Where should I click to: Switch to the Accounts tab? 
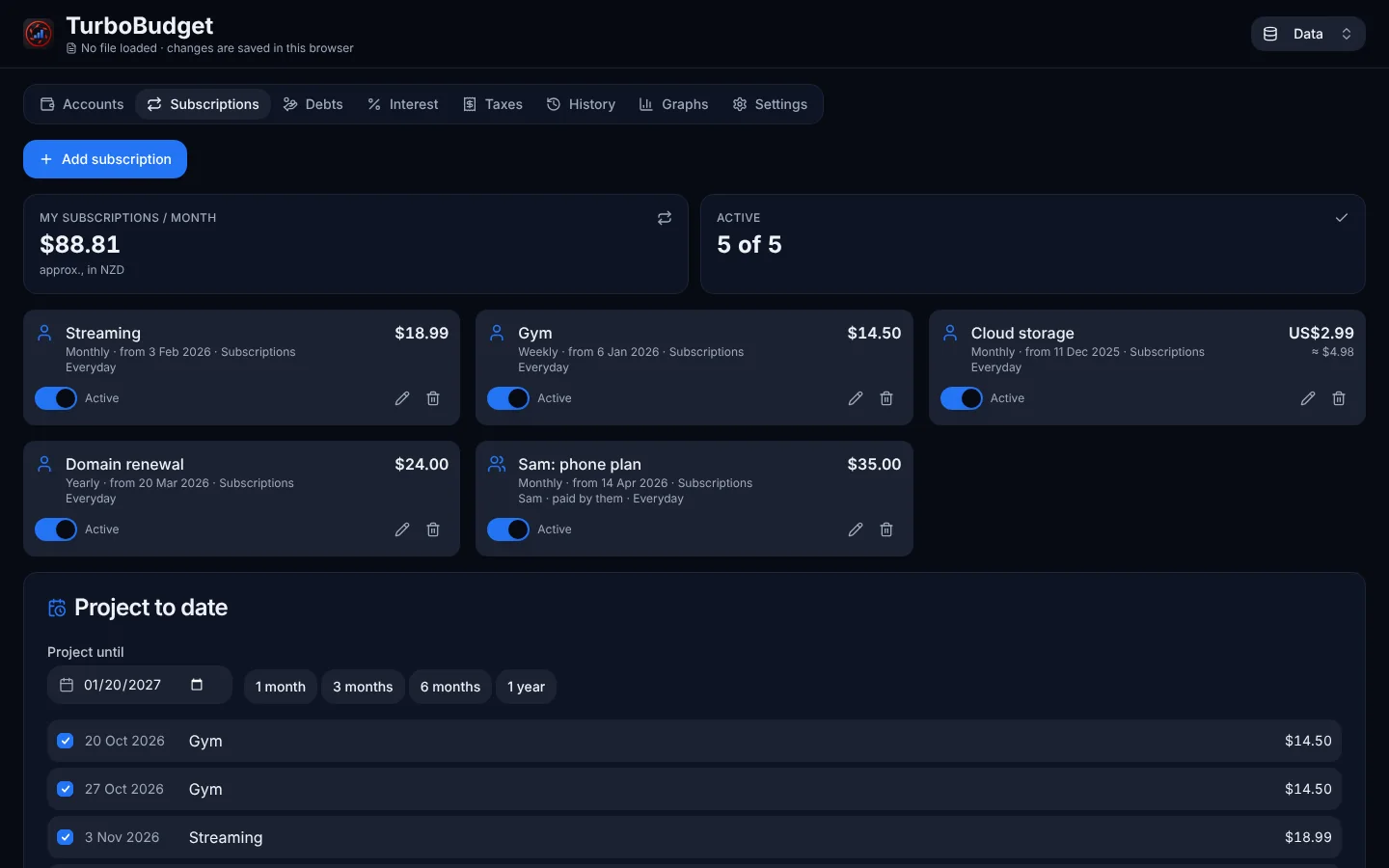(x=82, y=104)
